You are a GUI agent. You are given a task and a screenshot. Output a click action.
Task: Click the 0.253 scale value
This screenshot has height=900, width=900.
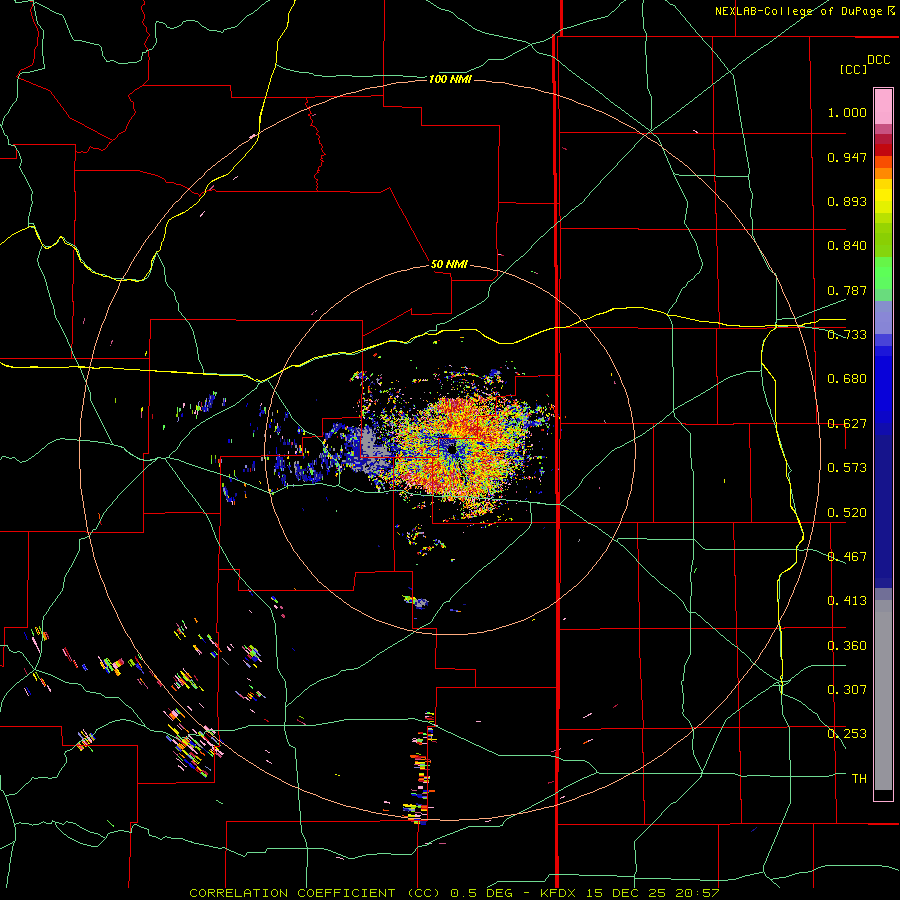click(x=847, y=734)
